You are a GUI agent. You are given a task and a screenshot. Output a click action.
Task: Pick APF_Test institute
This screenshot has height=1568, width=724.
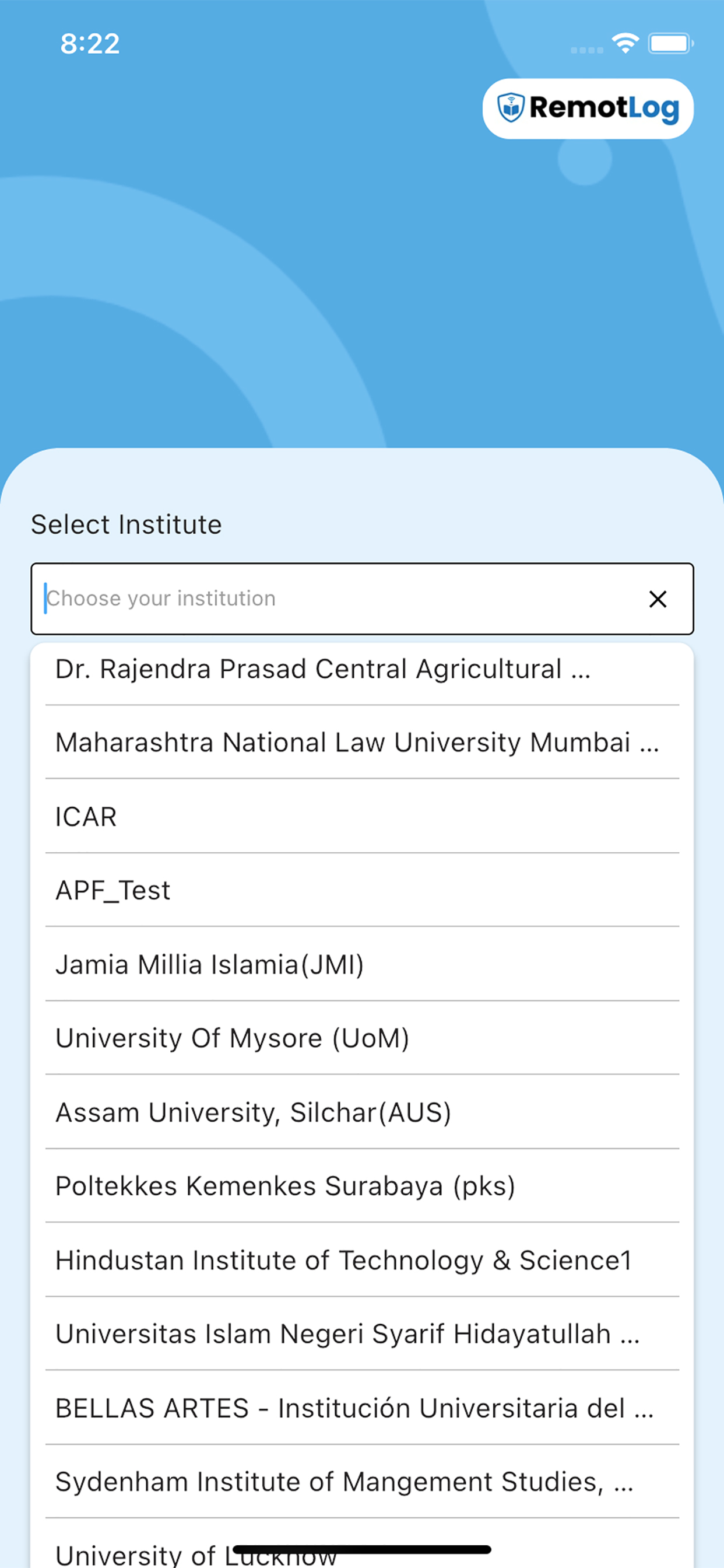point(362,891)
